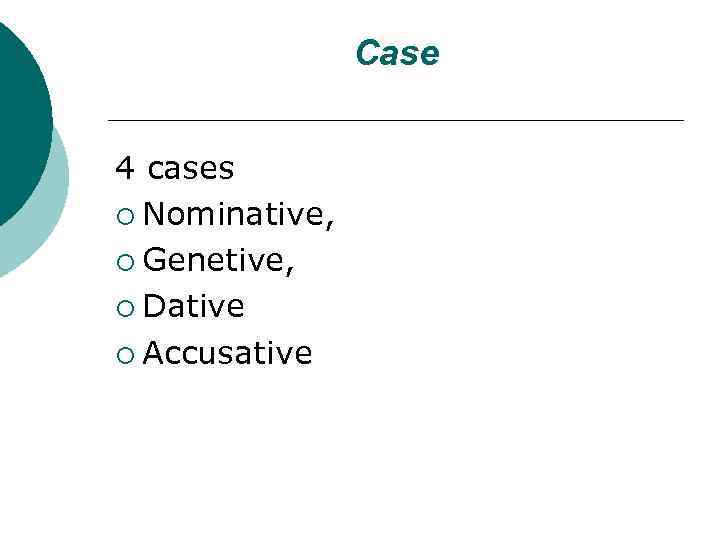This screenshot has height=540, width=720.
Task: Click the bullet before Accusative
Action: pyautogui.click(x=122, y=354)
